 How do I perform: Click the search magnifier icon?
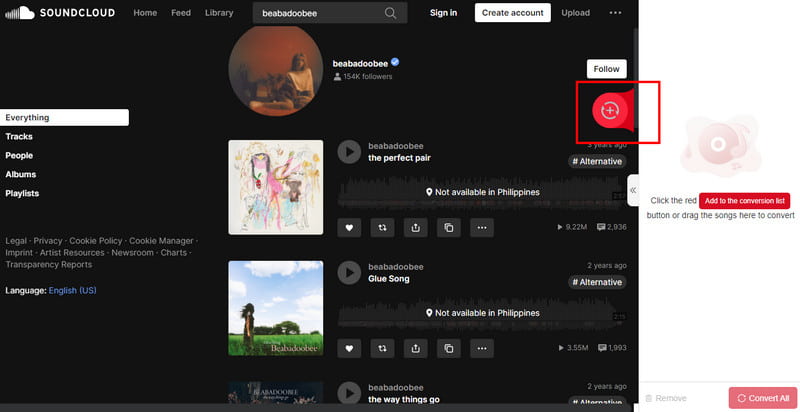[x=390, y=13]
